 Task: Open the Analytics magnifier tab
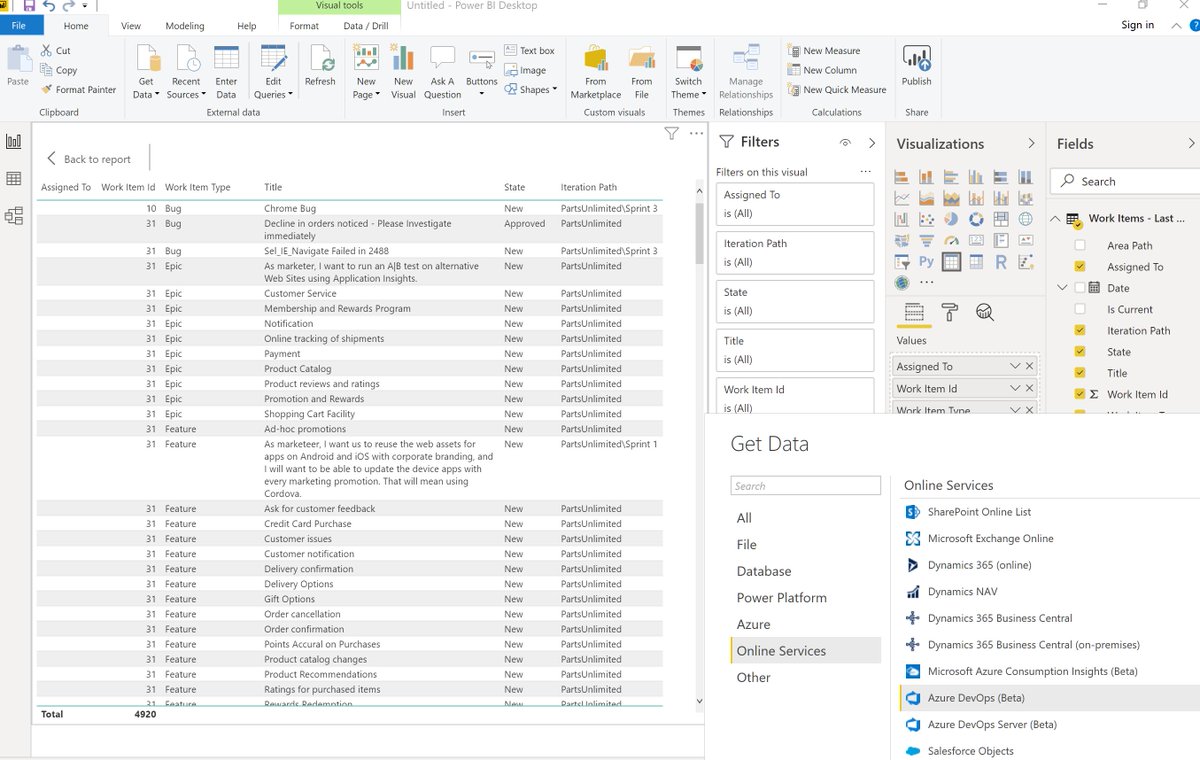[985, 313]
